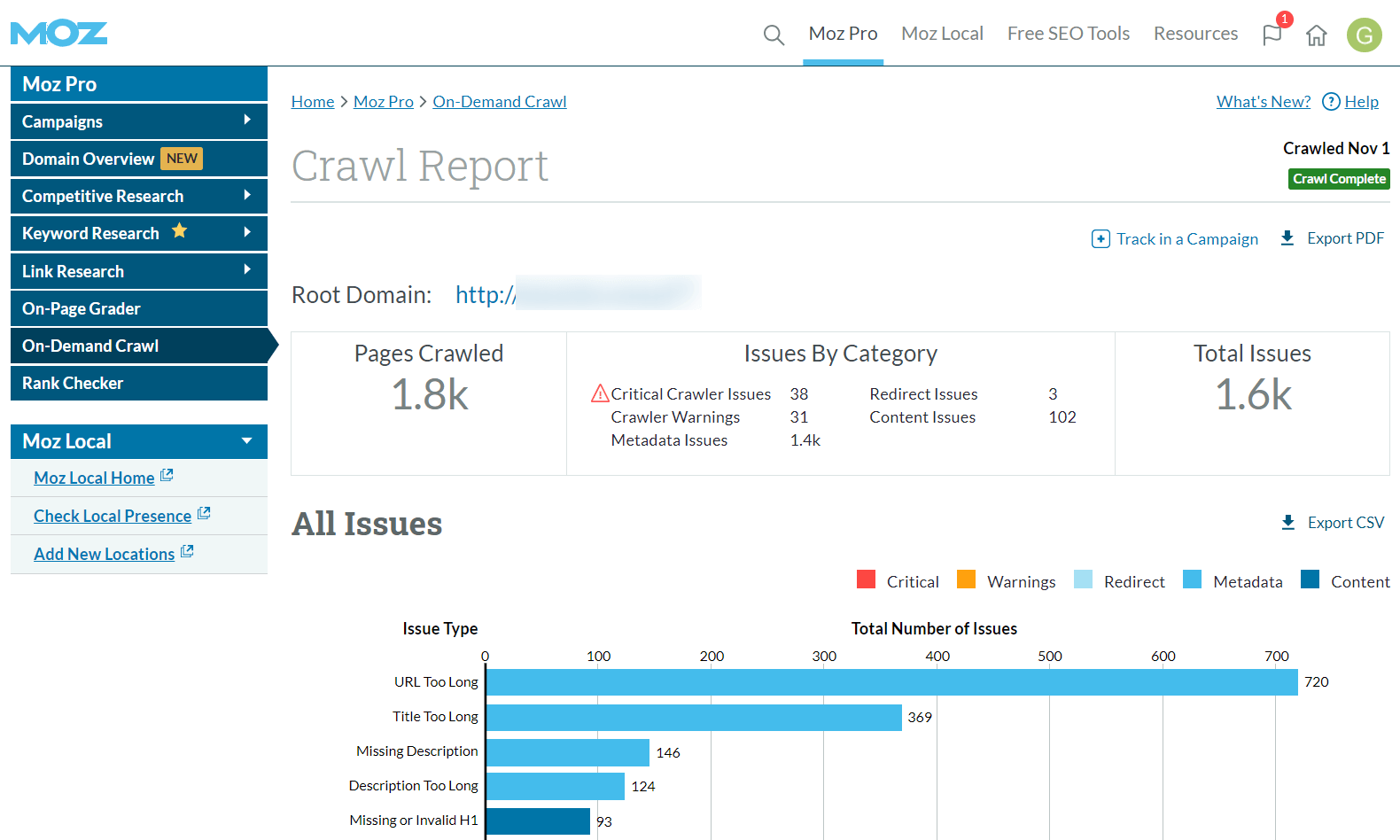Follow the What's New? link
Viewport: 1400px width, 840px height.
(x=1263, y=102)
